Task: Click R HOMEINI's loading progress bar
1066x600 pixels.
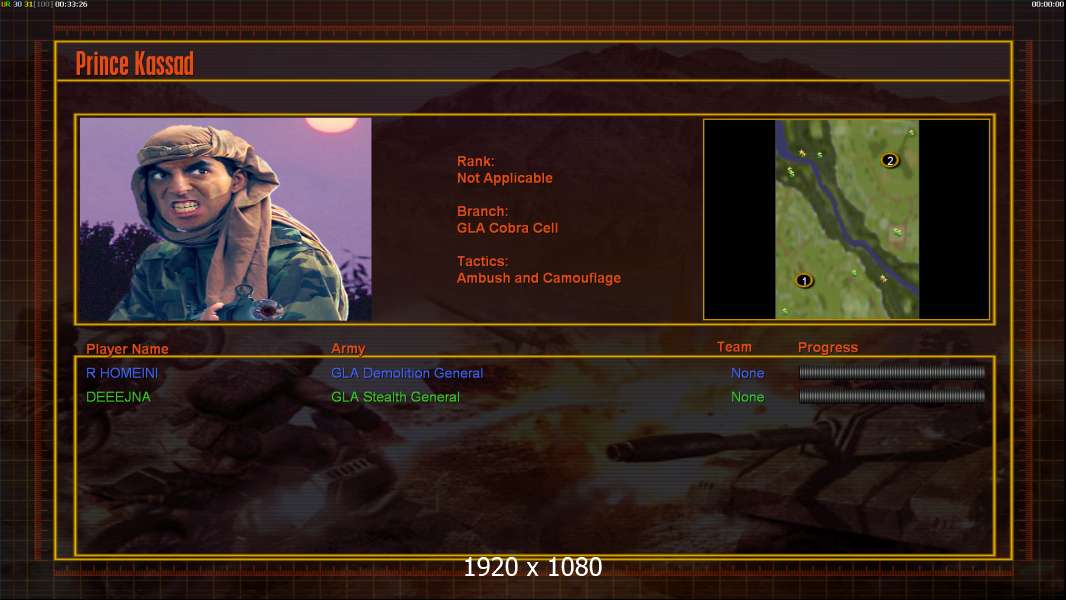Action: pos(892,372)
